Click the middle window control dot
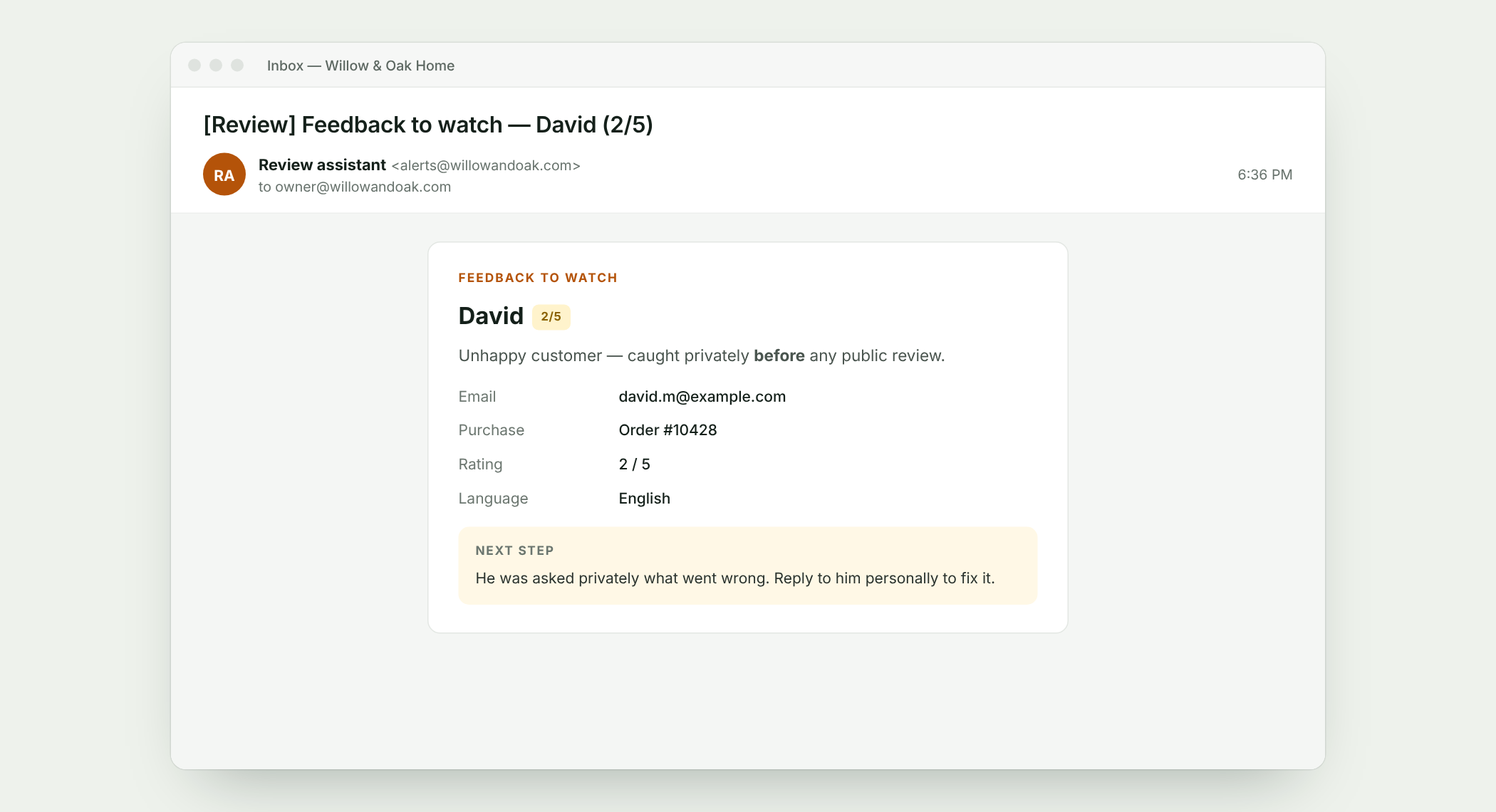Image resolution: width=1496 pixels, height=812 pixels. (216, 66)
